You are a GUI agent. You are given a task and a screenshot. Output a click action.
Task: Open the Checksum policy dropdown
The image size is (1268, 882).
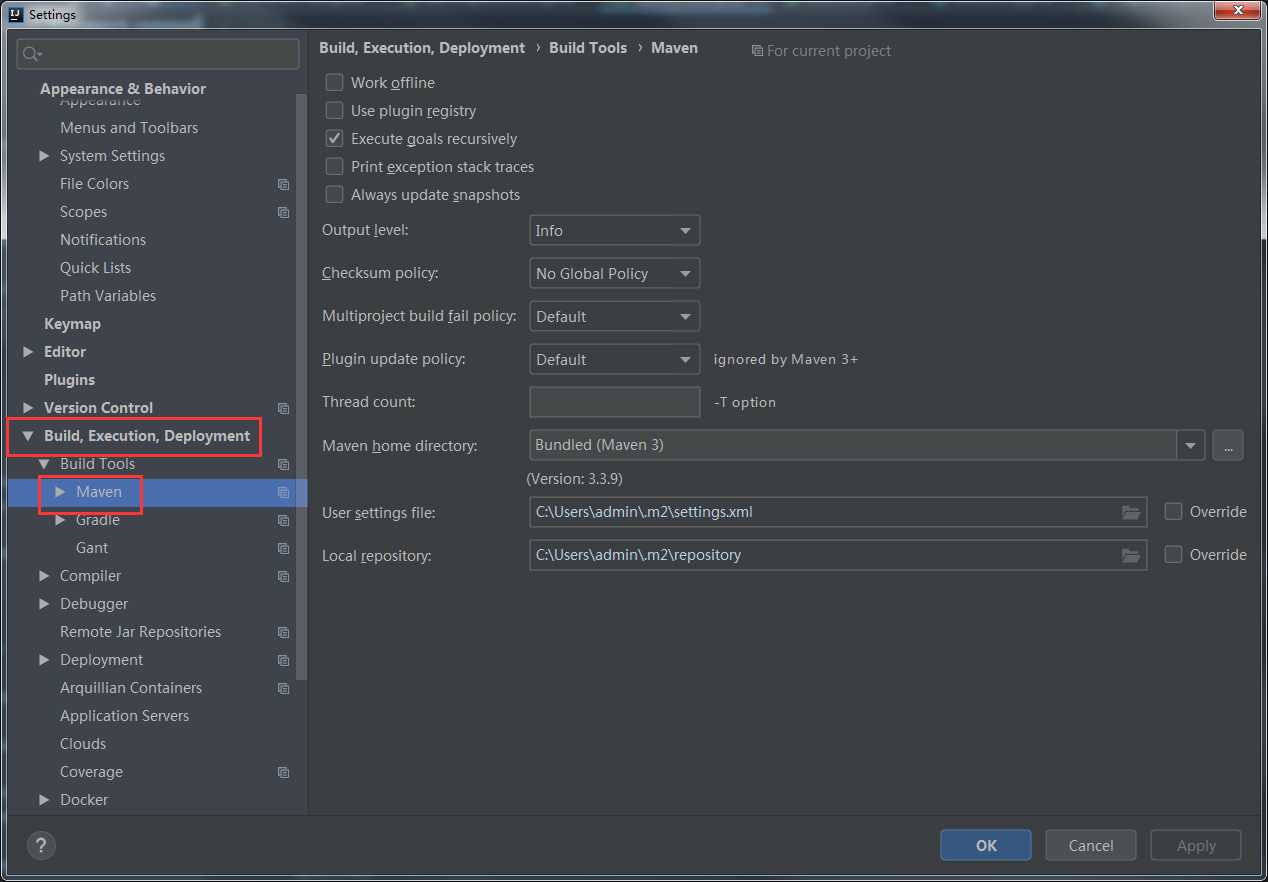(x=614, y=273)
